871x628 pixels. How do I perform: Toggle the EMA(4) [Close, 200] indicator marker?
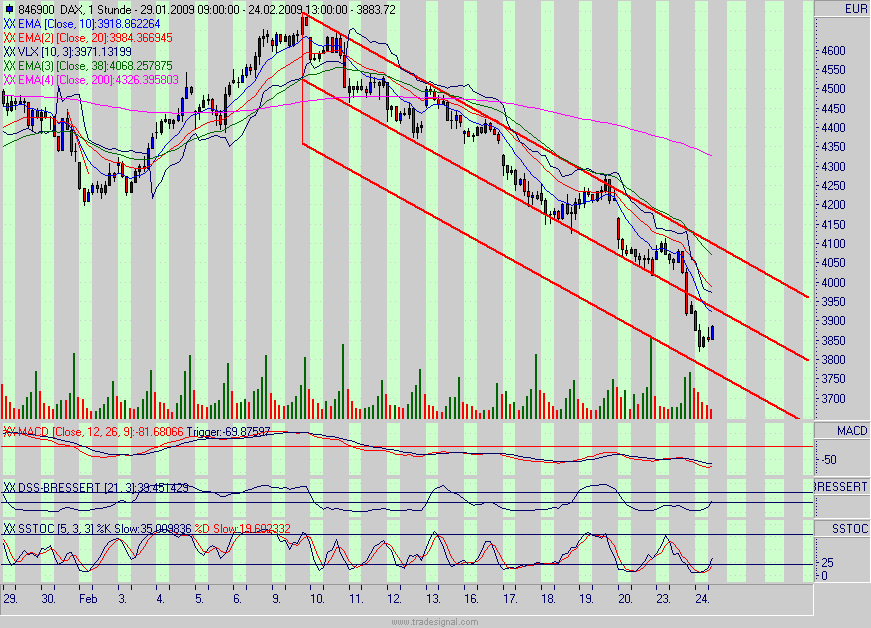8,76
